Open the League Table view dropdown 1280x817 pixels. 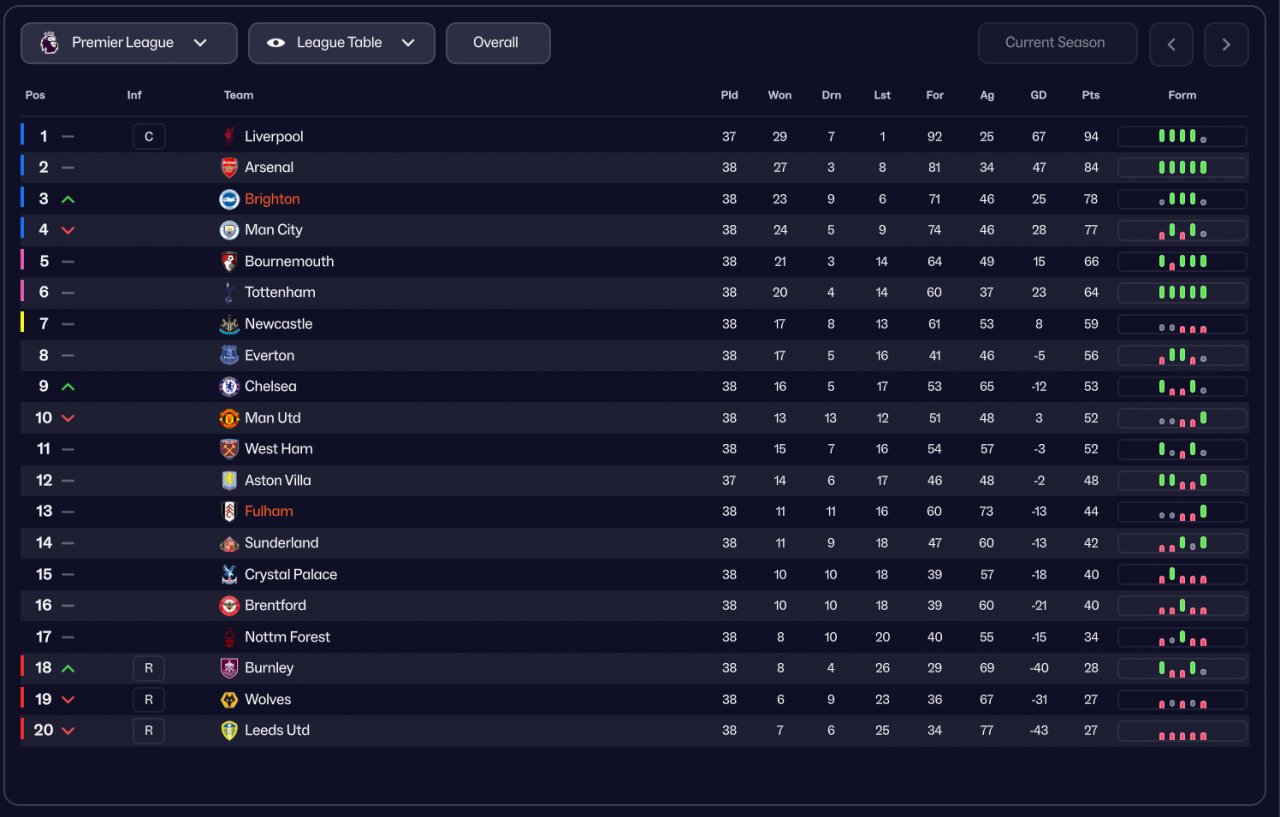(341, 43)
